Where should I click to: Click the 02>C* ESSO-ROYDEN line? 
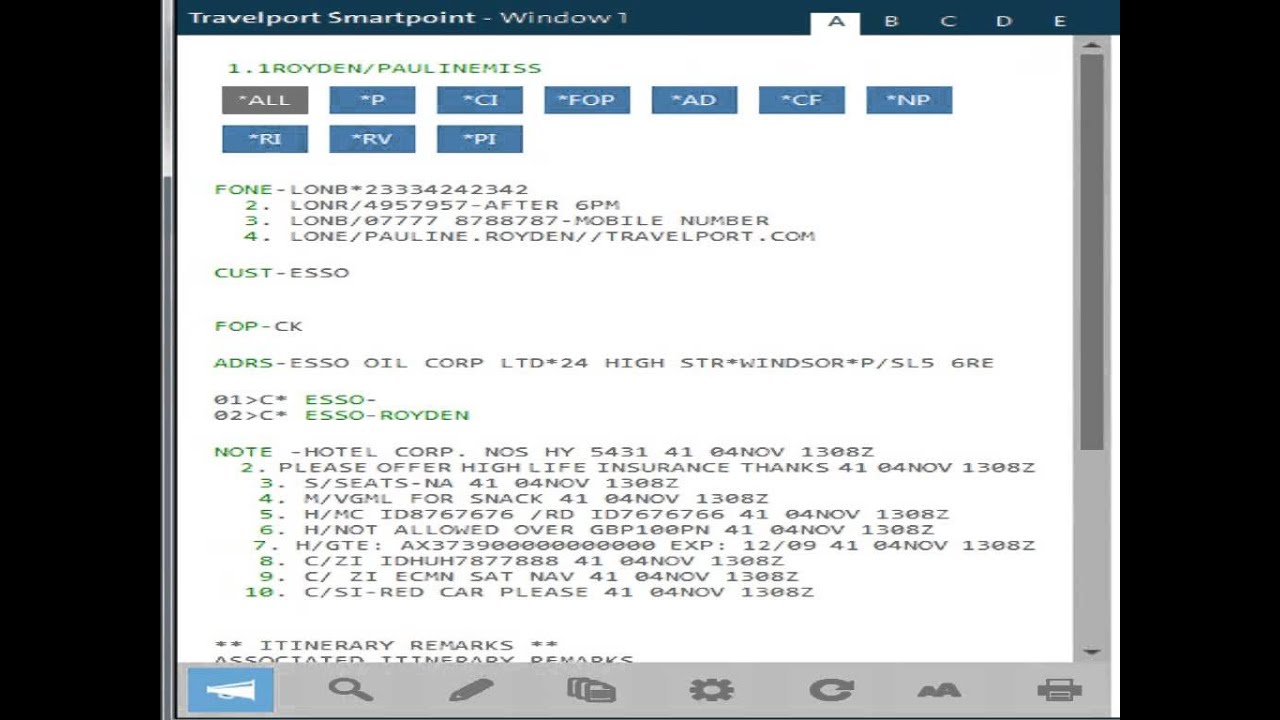tap(342, 415)
